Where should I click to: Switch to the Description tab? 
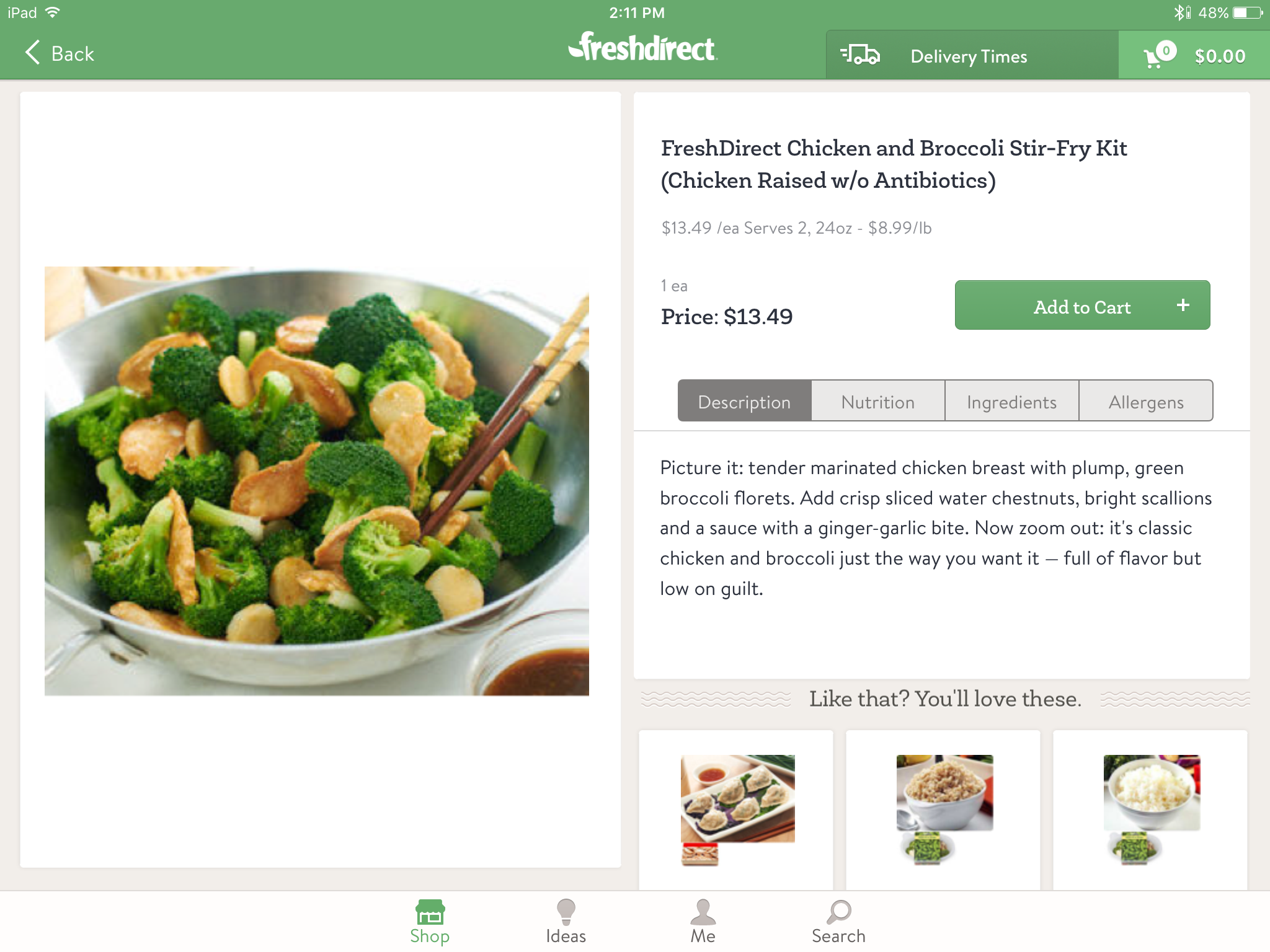[744, 402]
